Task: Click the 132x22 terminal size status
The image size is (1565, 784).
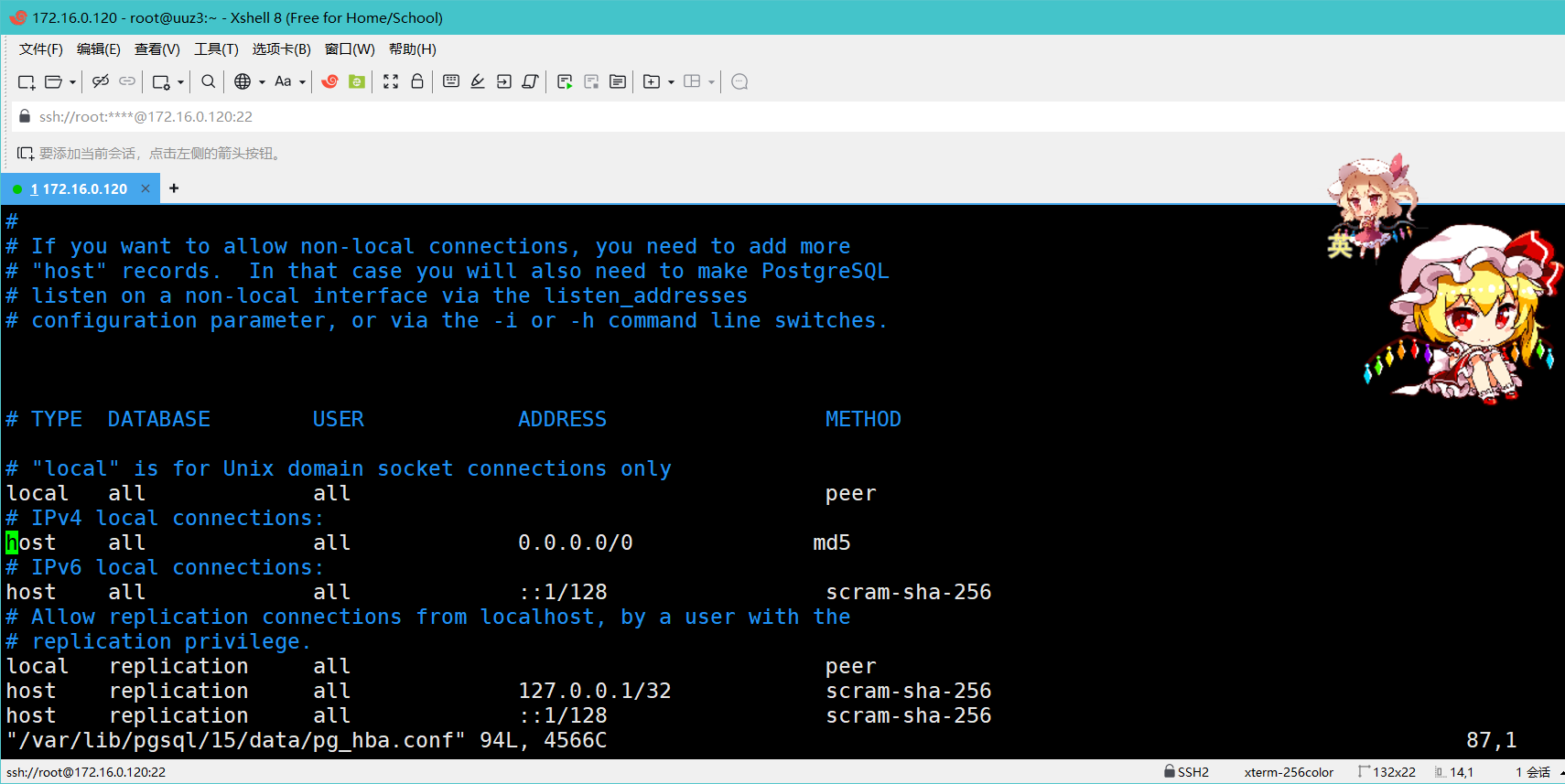Action: click(x=1387, y=772)
